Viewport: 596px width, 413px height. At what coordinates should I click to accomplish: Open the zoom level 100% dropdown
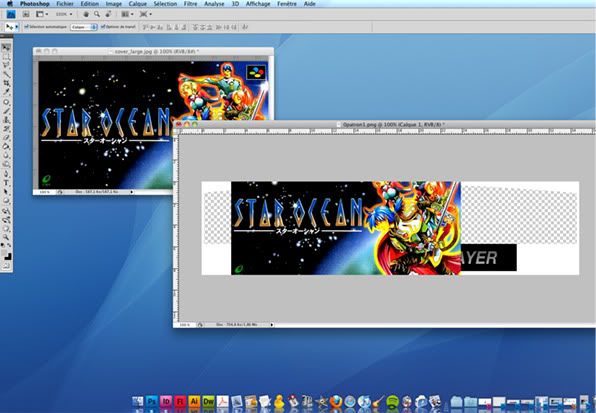[64, 14]
